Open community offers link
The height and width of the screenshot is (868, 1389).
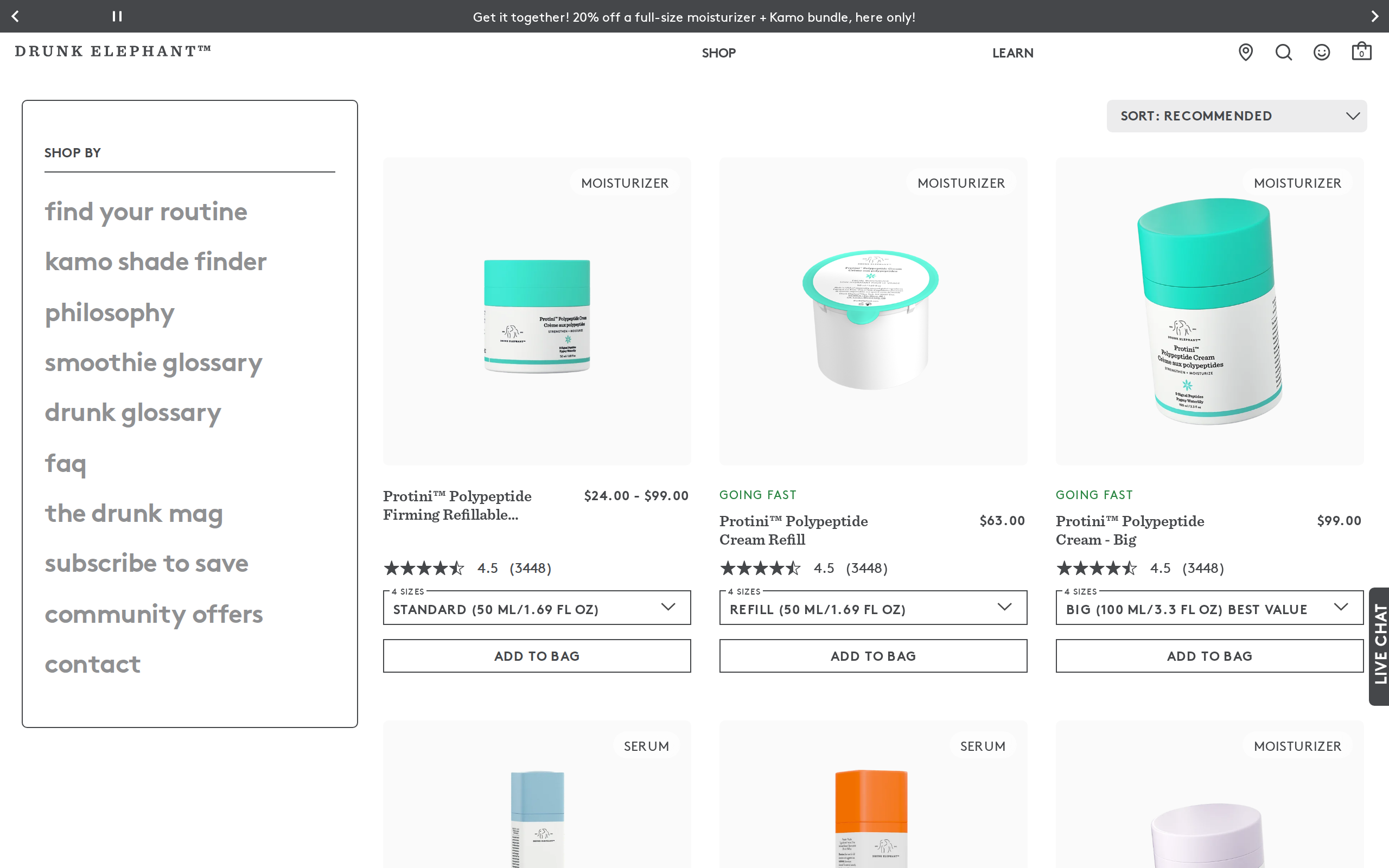(x=154, y=614)
